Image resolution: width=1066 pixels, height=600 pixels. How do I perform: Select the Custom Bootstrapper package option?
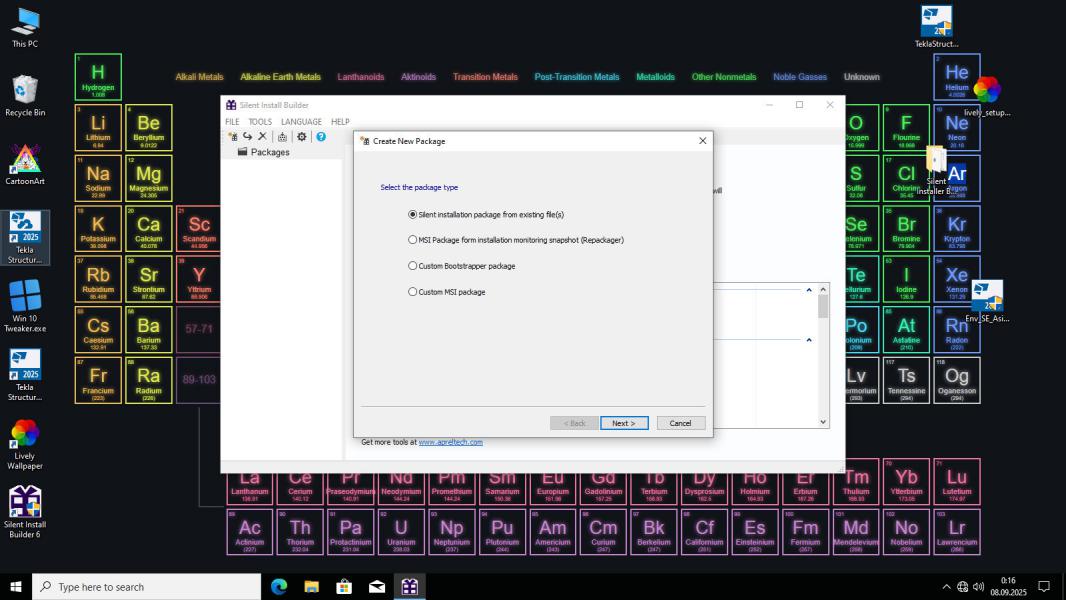tap(413, 266)
